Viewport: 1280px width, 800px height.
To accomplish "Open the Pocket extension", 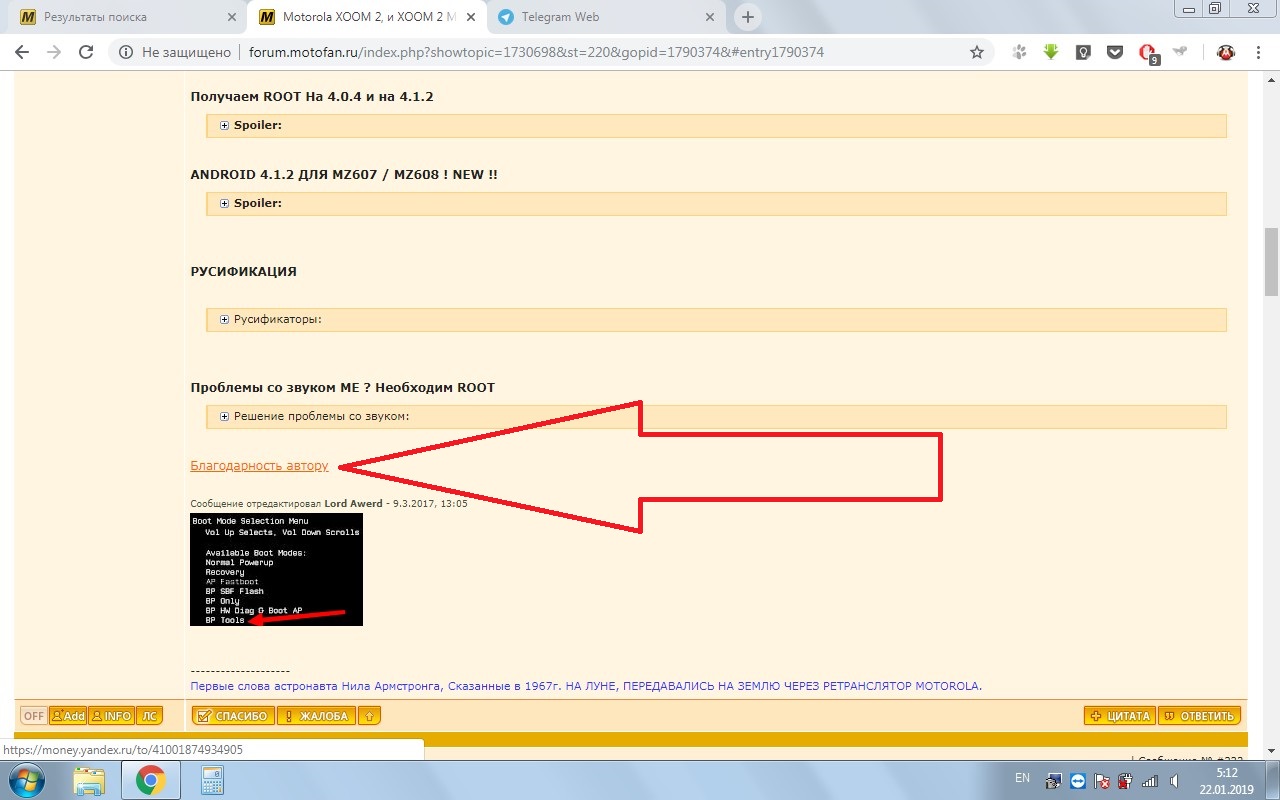I will pyautogui.click(x=1115, y=52).
